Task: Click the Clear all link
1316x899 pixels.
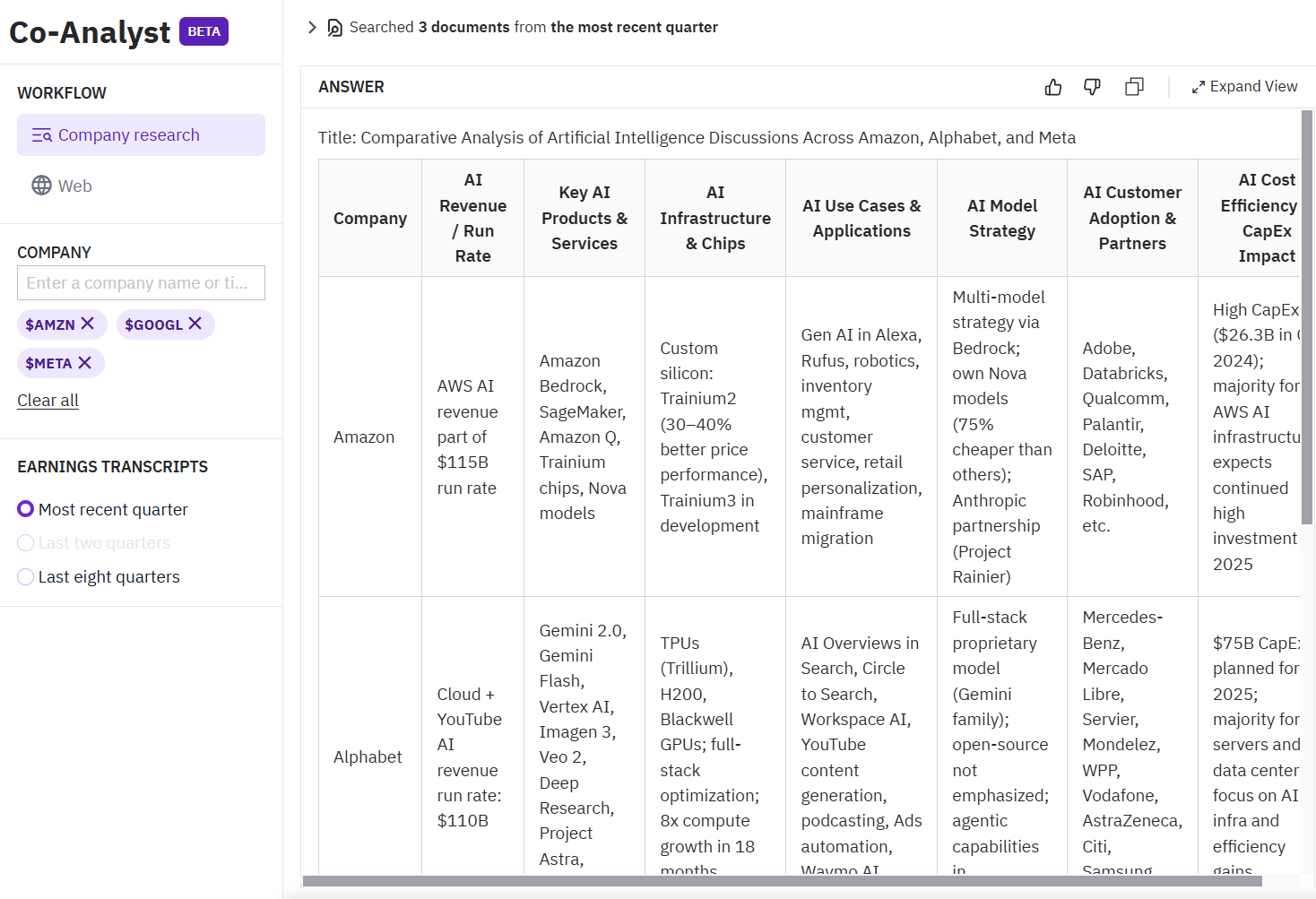Action: (x=48, y=401)
